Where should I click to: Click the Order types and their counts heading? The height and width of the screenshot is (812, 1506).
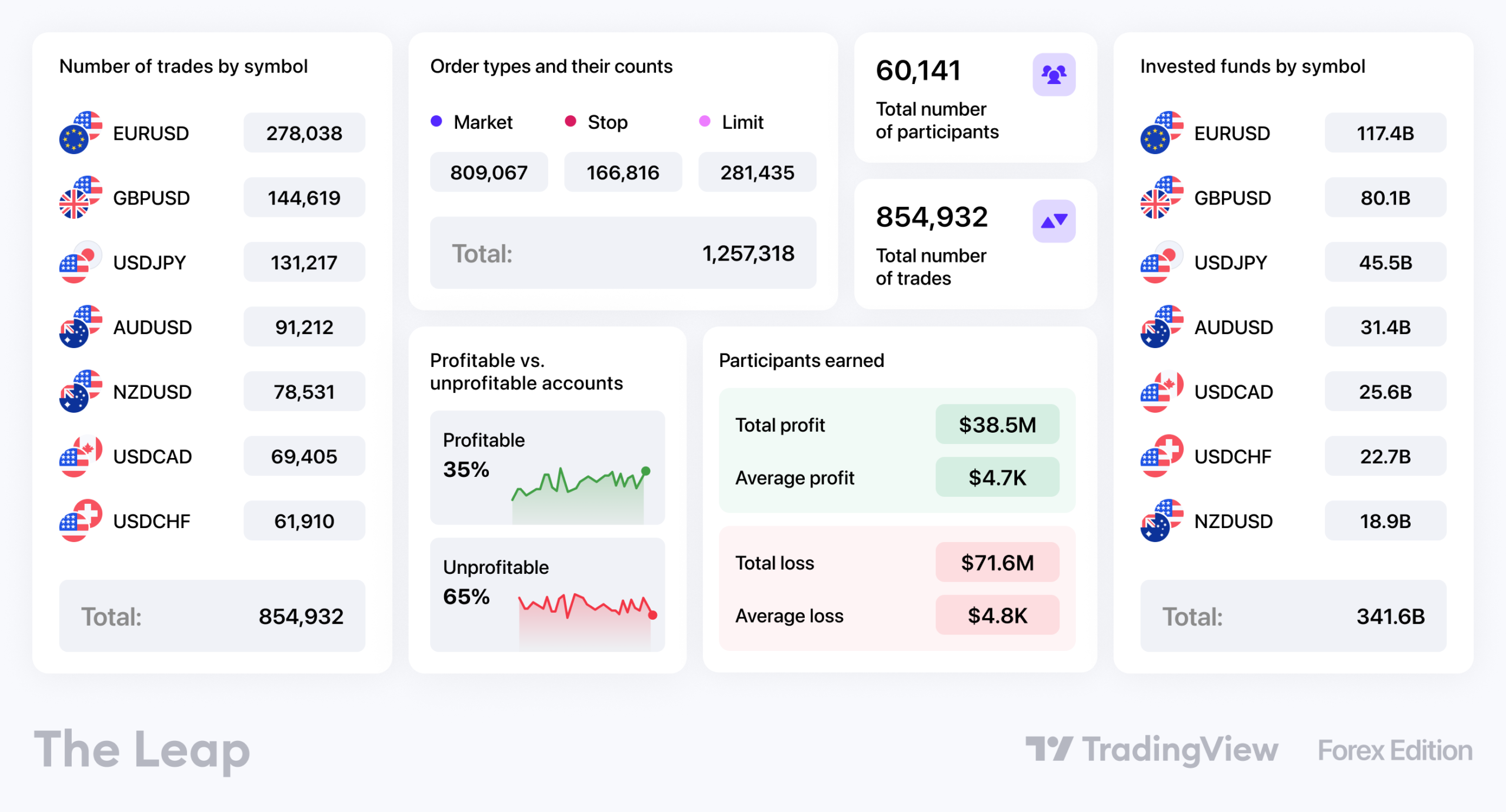[551, 66]
